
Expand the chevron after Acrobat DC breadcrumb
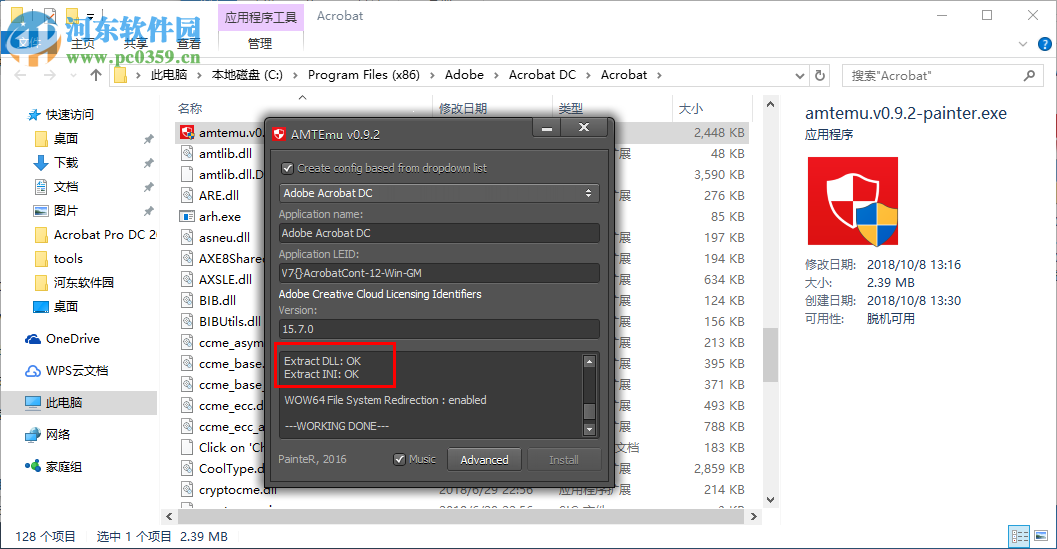click(x=588, y=75)
